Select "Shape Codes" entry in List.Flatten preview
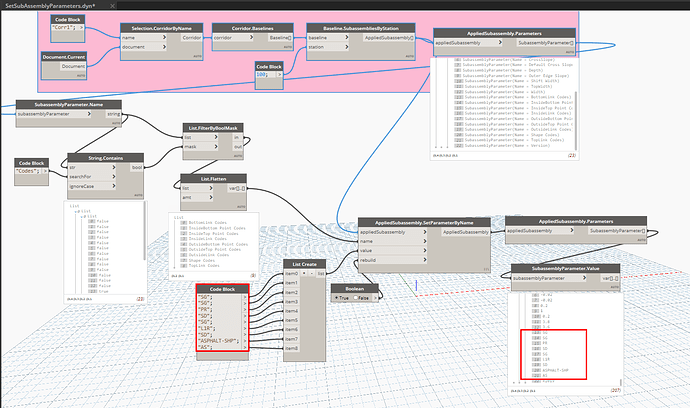This screenshot has width=690, height=408. click(202, 260)
